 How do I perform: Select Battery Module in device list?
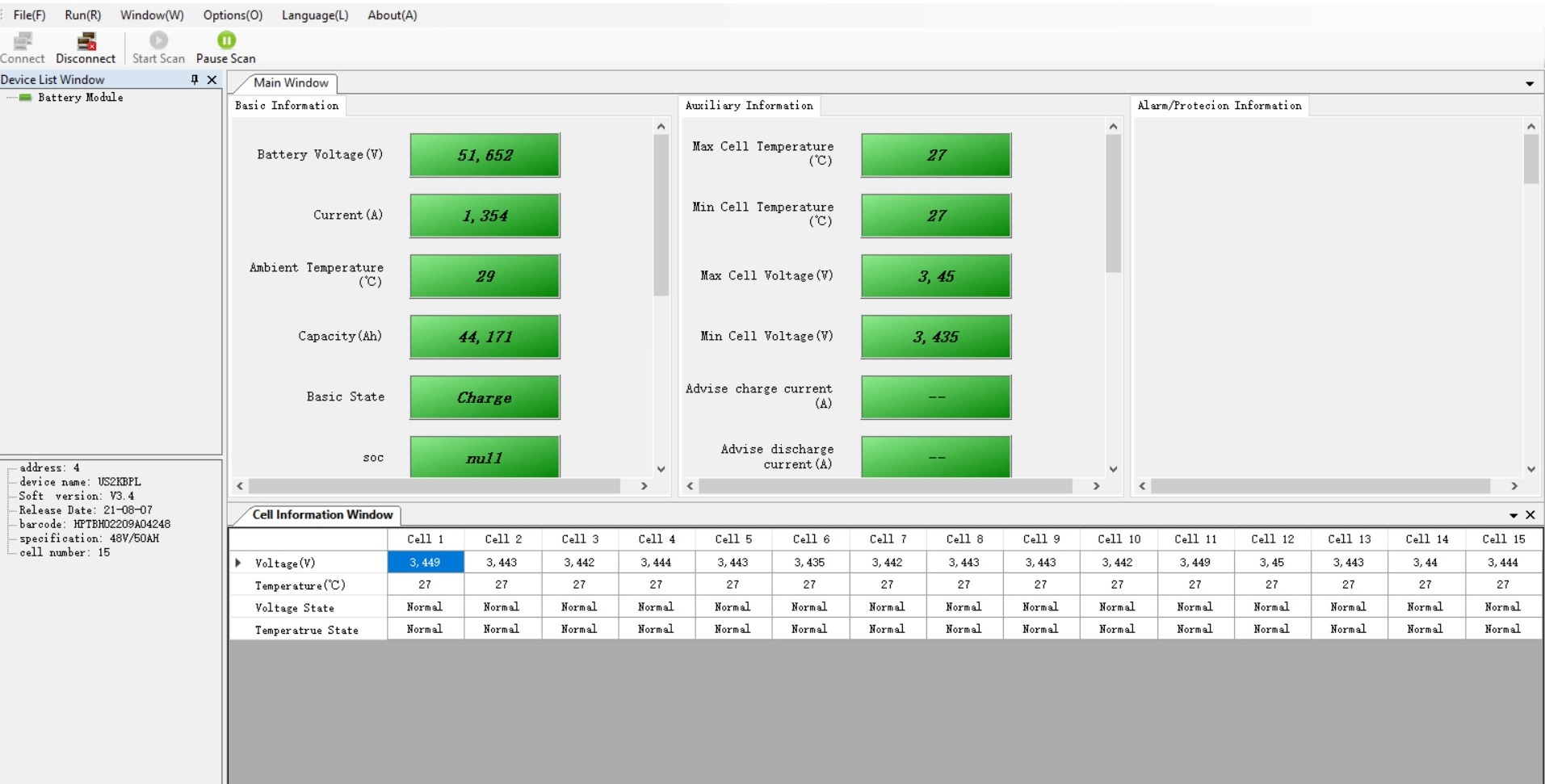point(80,98)
